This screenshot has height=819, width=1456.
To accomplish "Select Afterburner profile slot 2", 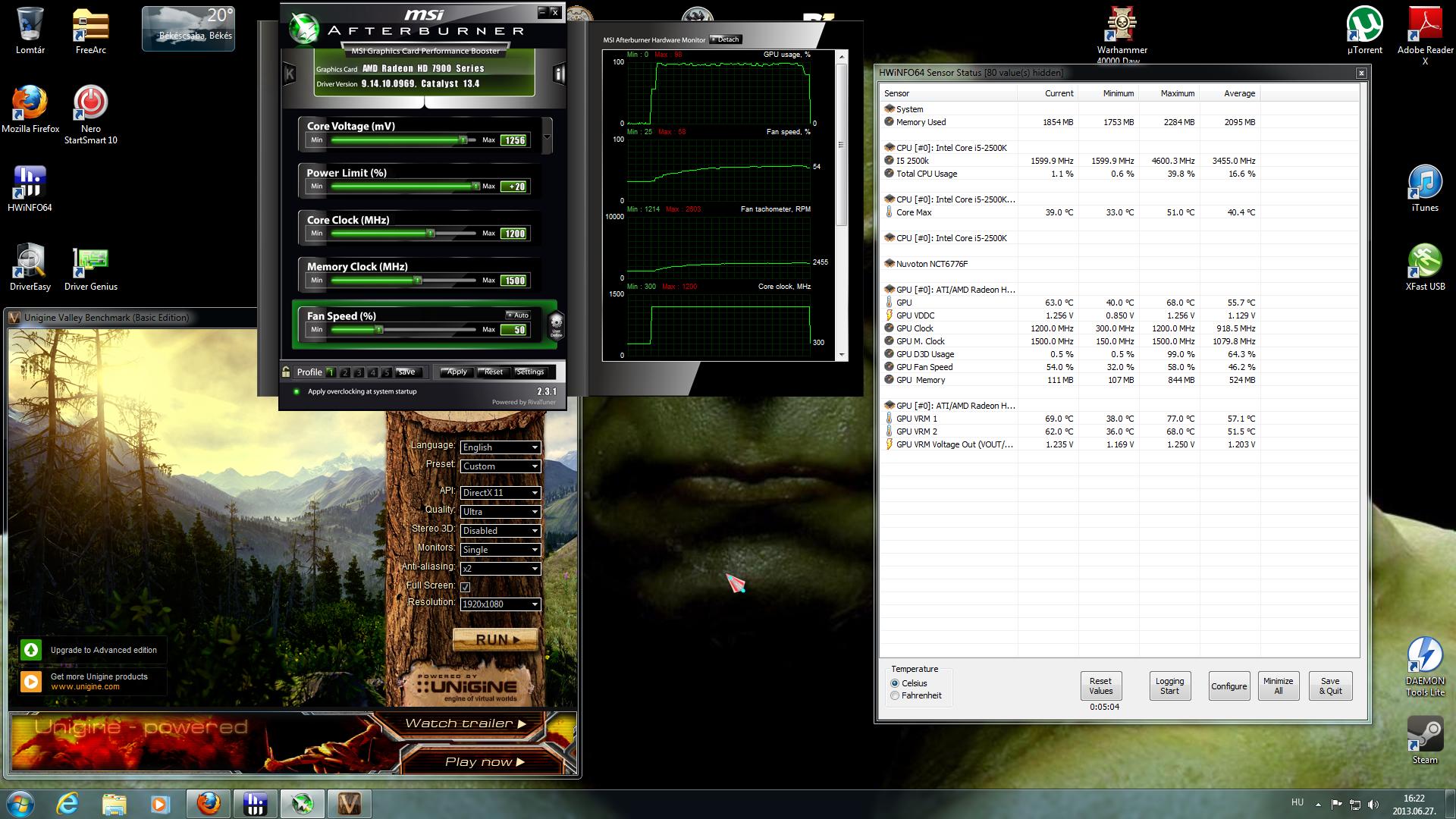I will (345, 372).
